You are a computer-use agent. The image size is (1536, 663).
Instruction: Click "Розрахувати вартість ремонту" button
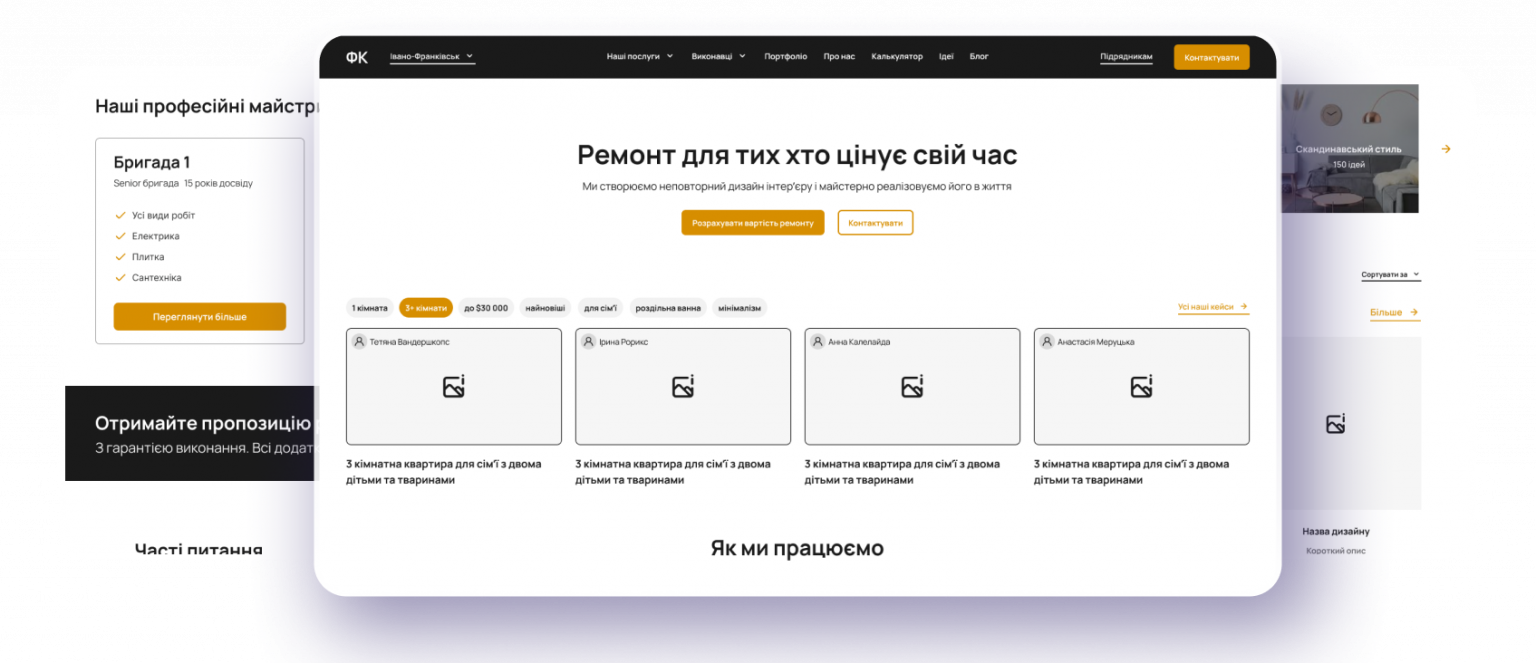tap(752, 223)
